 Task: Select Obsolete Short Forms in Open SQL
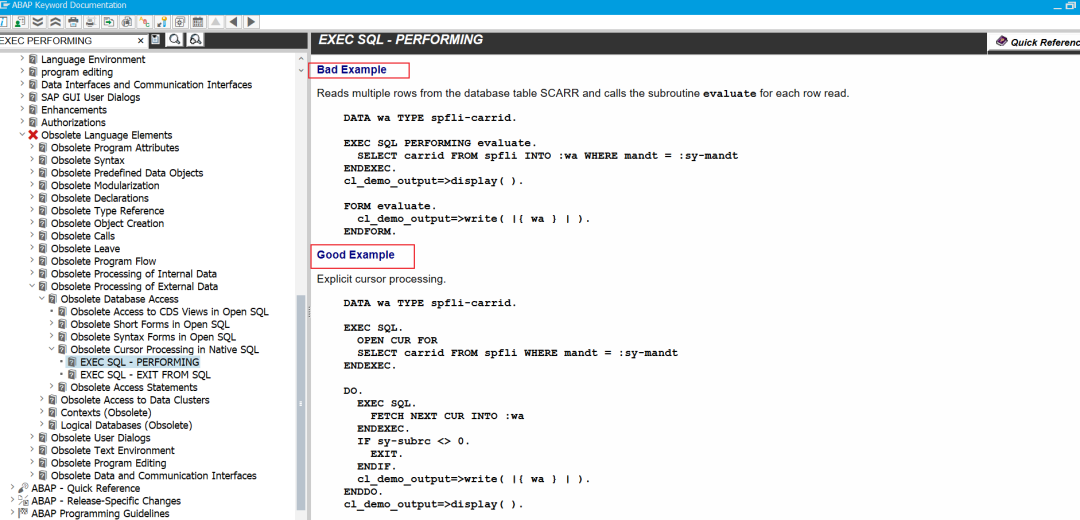pyautogui.click(x=150, y=324)
